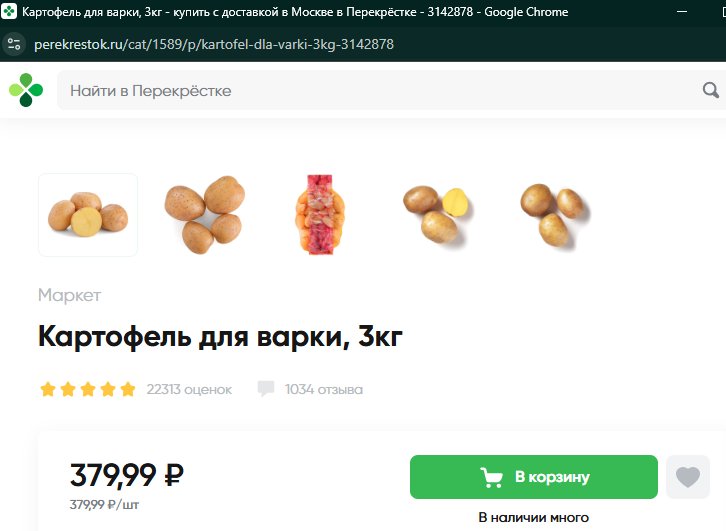Select second thumbnail with four potatoes
The height and width of the screenshot is (531, 726).
(204, 215)
